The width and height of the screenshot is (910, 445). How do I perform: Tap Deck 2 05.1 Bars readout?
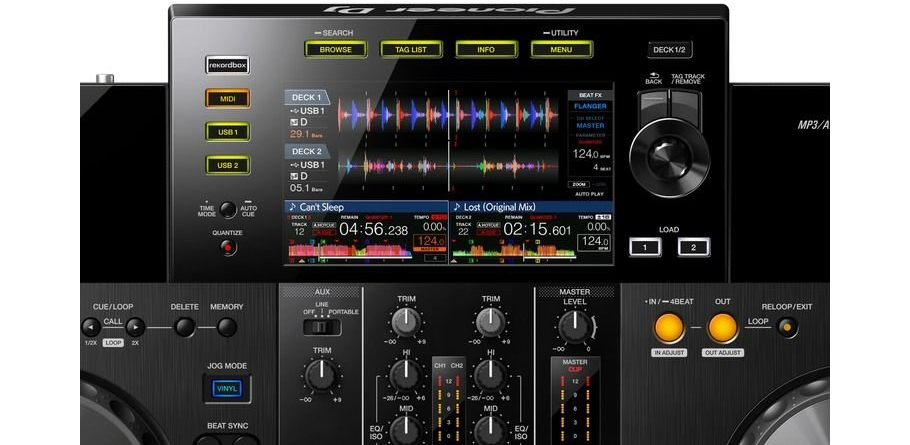coord(306,188)
